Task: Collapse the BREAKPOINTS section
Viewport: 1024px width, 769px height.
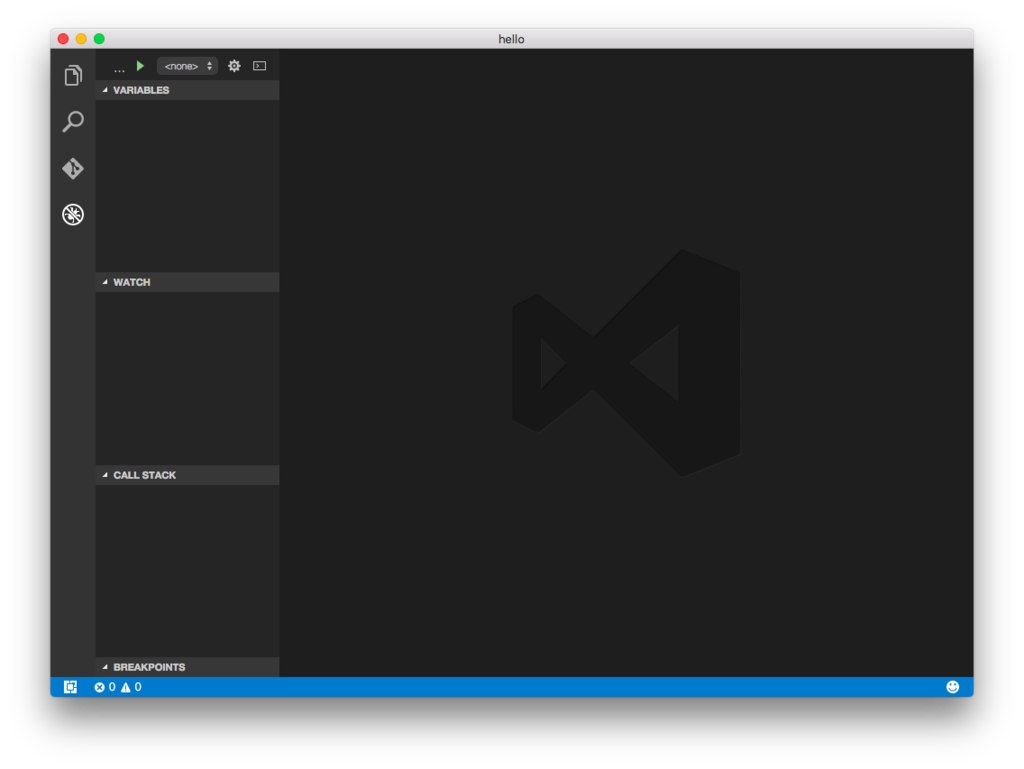Action: 187,667
